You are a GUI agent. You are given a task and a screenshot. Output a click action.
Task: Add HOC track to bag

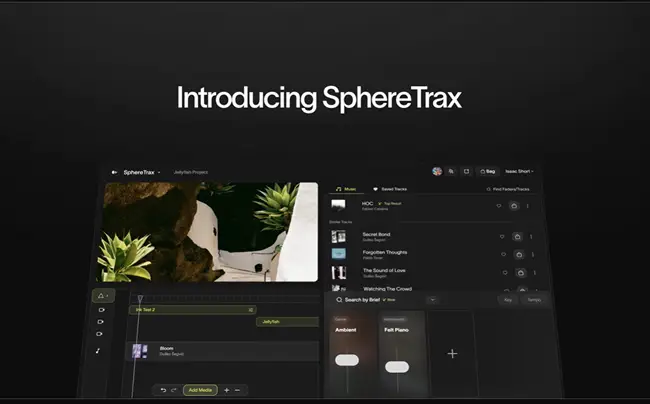click(x=514, y=206)
